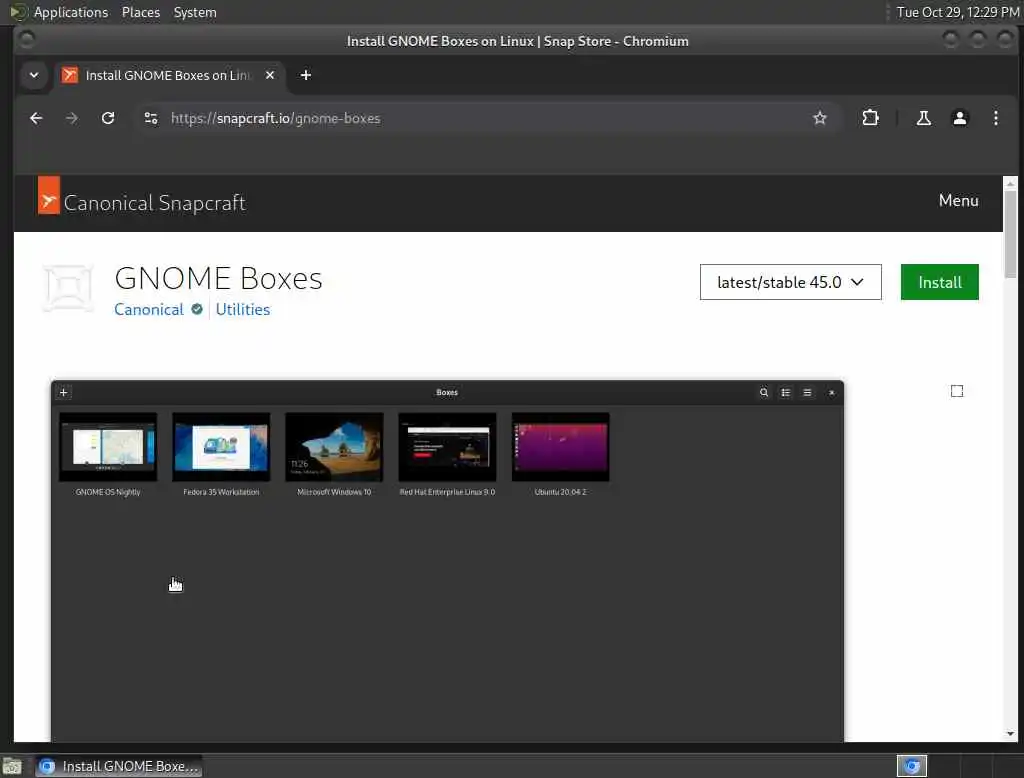
Task: Click the green Install button
Action: click(939, 282)
